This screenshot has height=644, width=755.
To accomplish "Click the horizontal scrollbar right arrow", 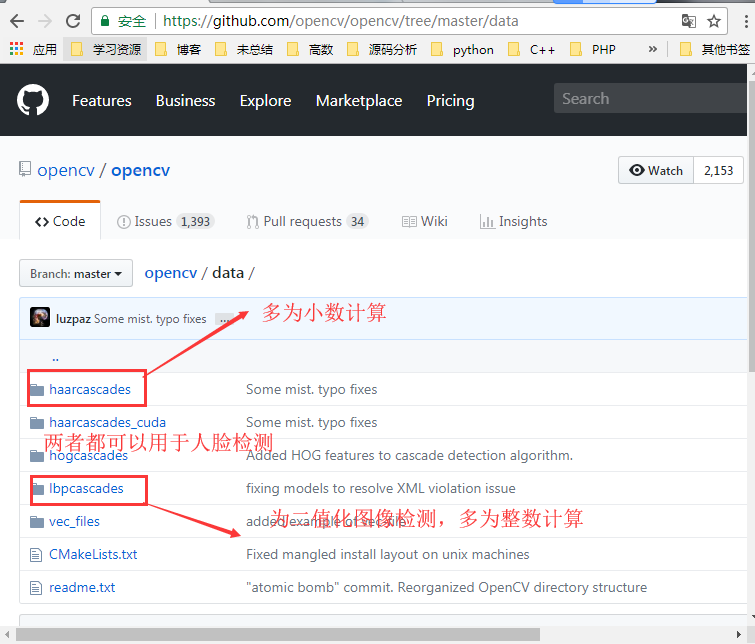I will click(739, 634).
